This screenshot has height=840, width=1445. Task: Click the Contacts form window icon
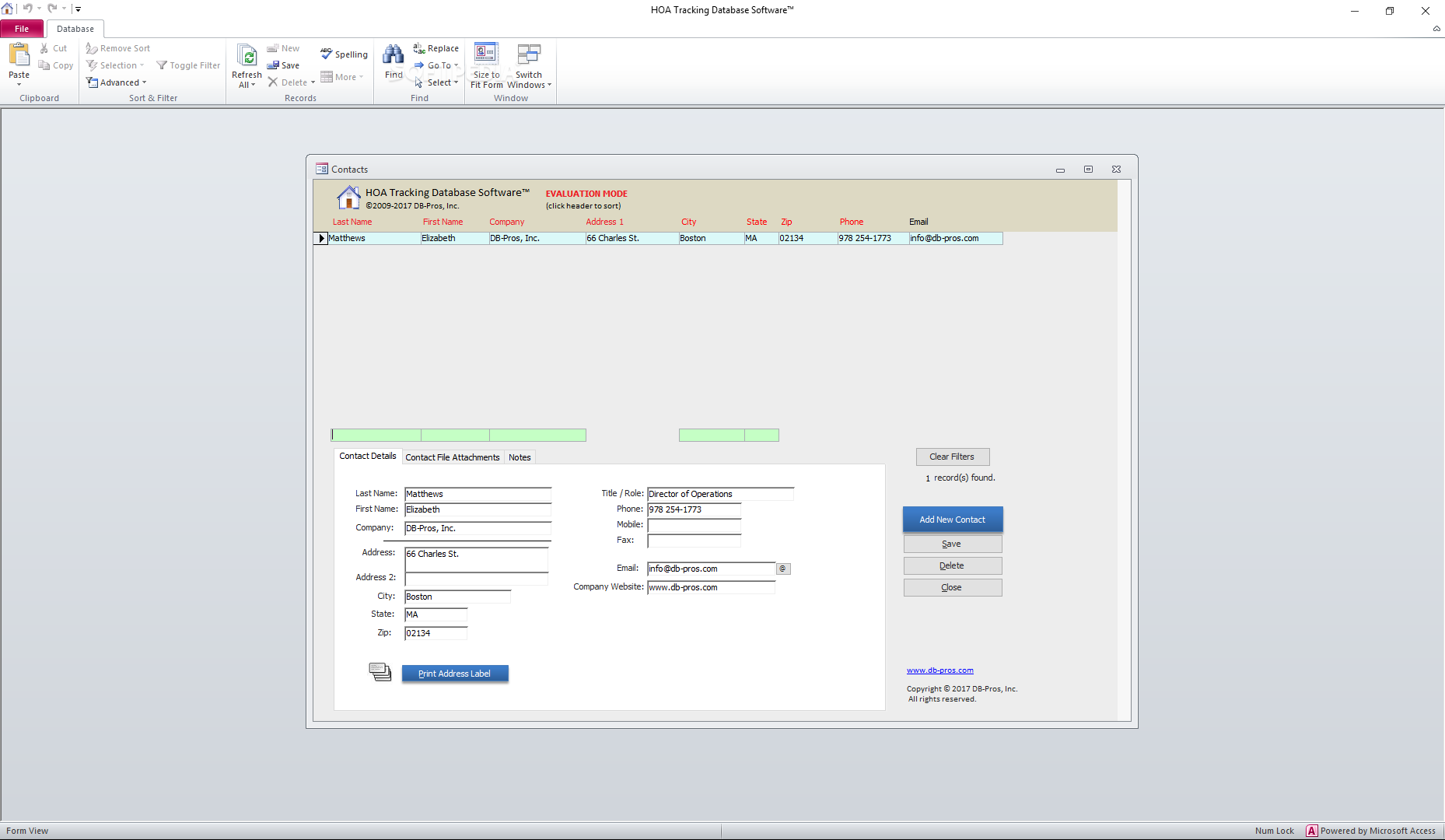coord(322,169)
